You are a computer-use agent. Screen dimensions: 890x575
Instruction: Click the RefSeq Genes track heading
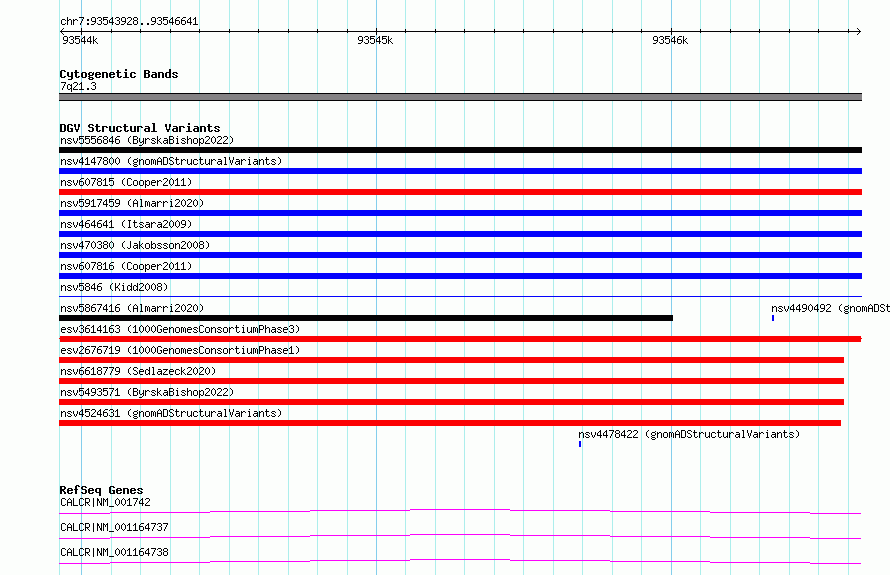[101, 490]
